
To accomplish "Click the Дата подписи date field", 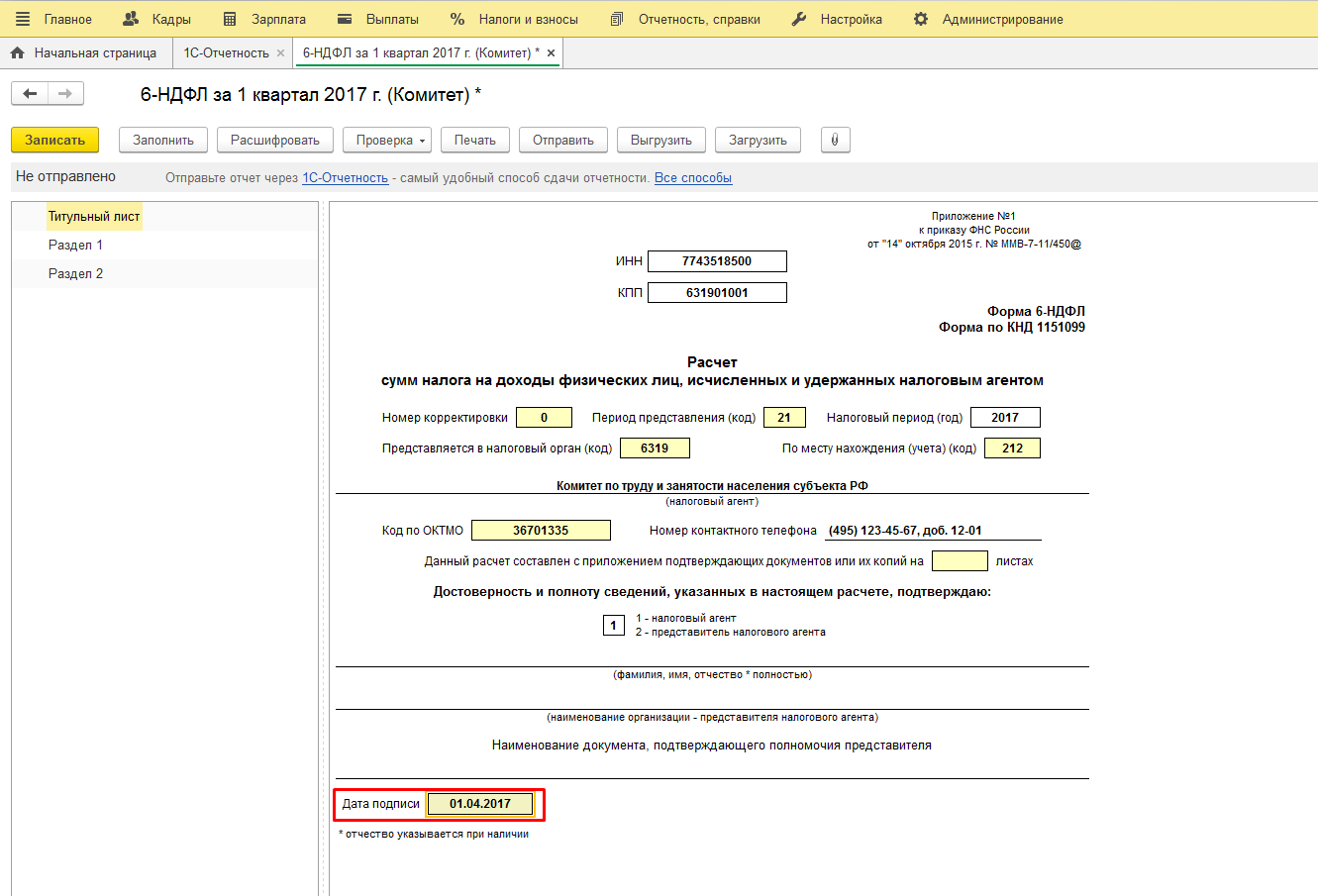I will coord(480,804).
